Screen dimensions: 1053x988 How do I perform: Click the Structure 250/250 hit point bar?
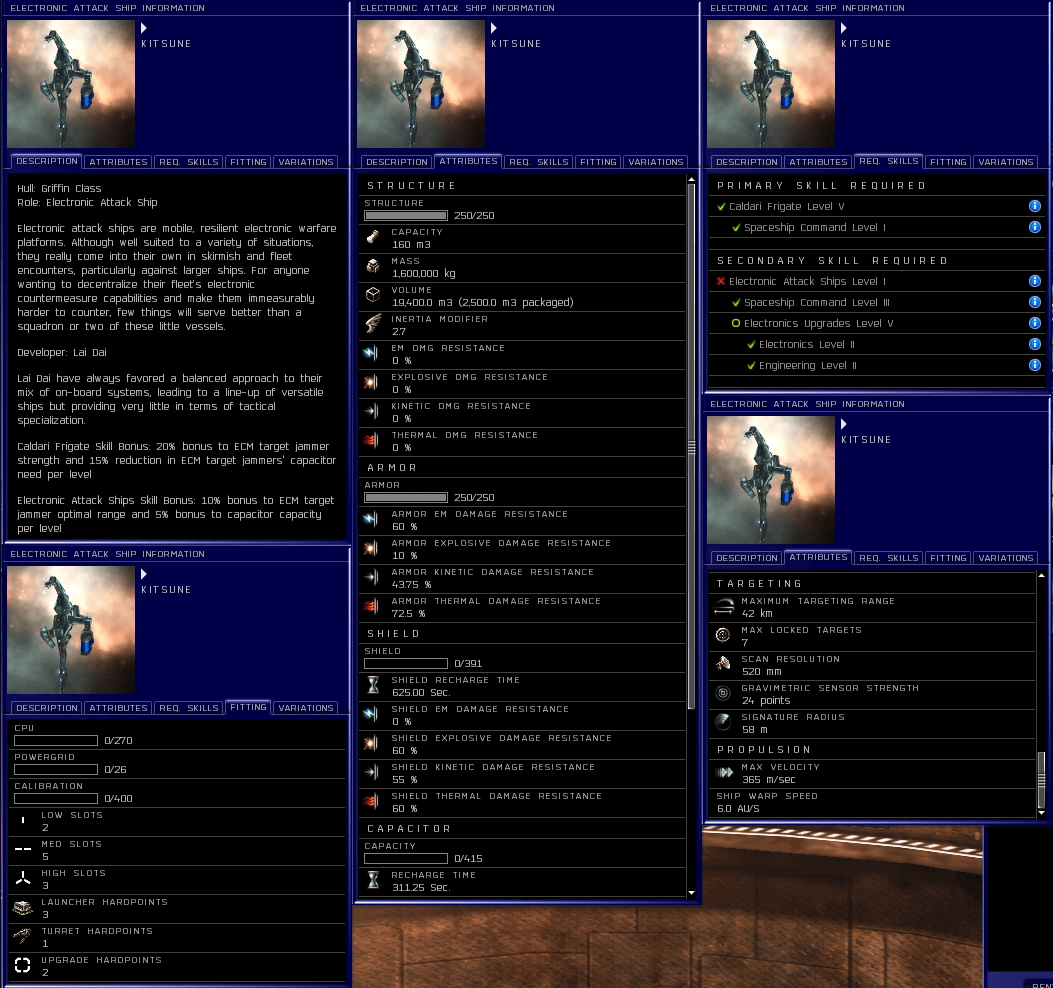tap(406, 216)
